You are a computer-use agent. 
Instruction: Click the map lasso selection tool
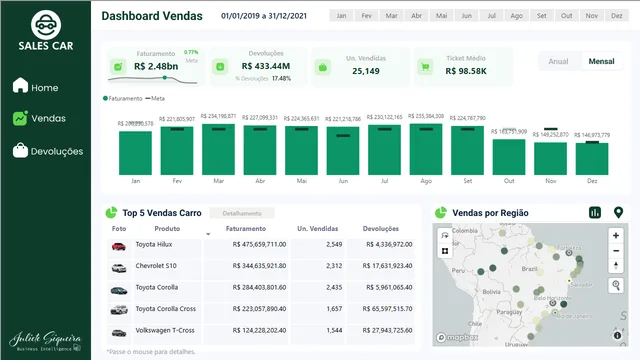[x=445, y=236]
